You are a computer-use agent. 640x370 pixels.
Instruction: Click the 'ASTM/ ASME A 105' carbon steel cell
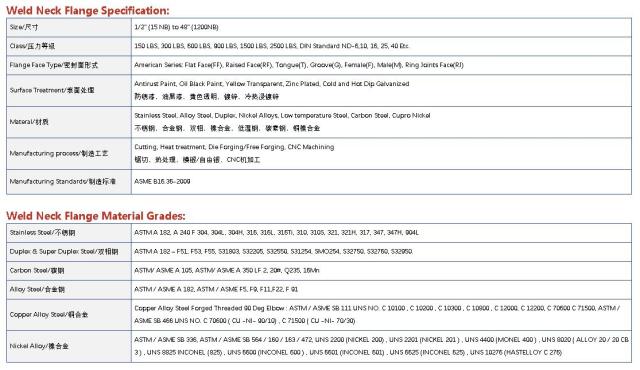pyautogui.click(x=227, y=270)
